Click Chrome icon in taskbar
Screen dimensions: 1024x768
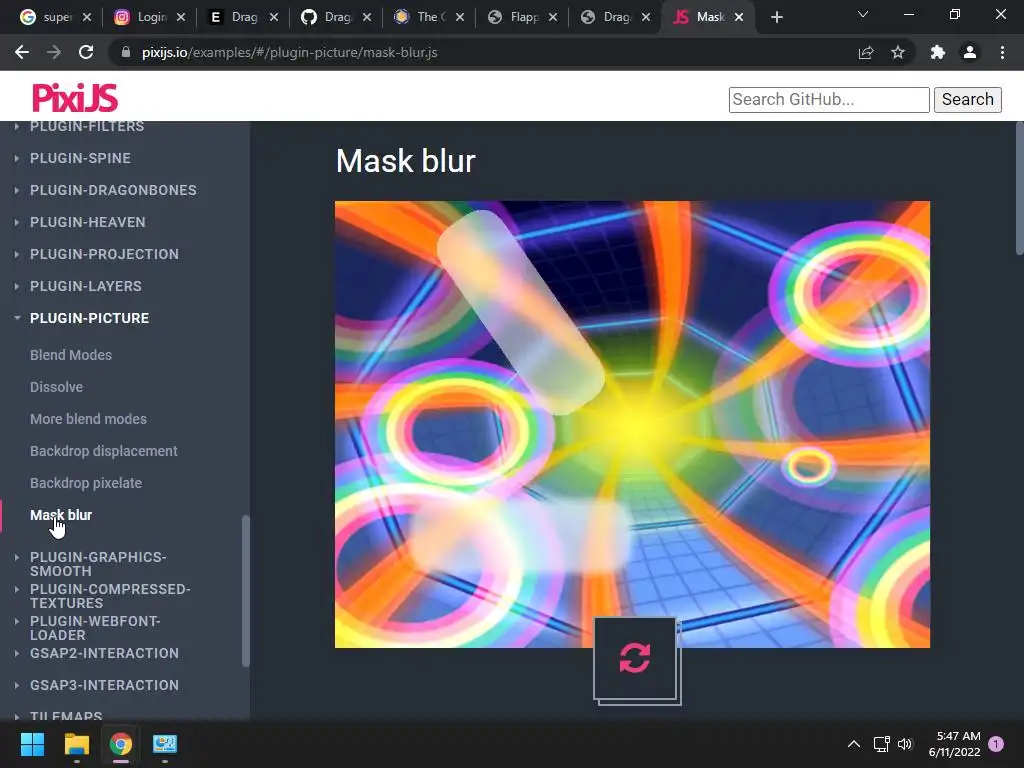(121, 744)
